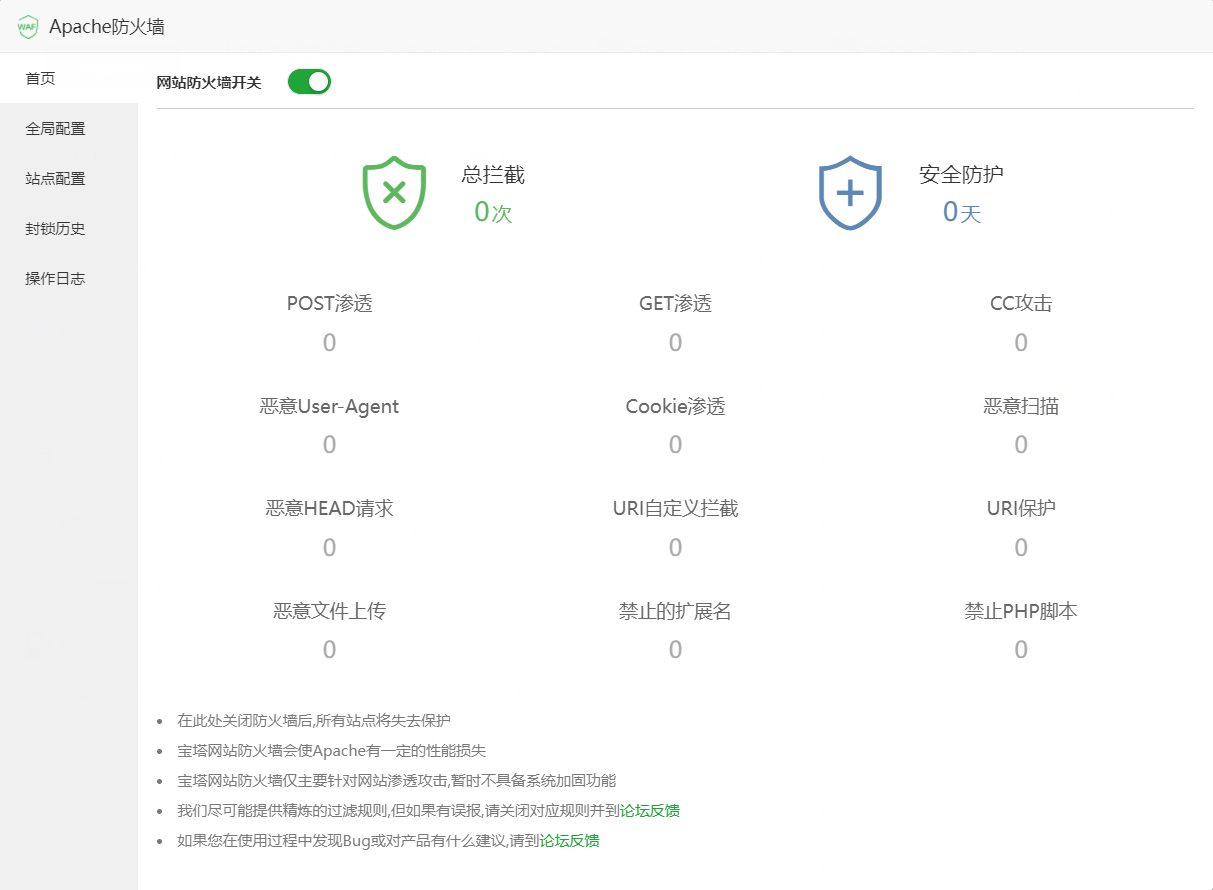Open the 全局配置 tab
This screenshot has height=890, width=1213.
(69, 128)
